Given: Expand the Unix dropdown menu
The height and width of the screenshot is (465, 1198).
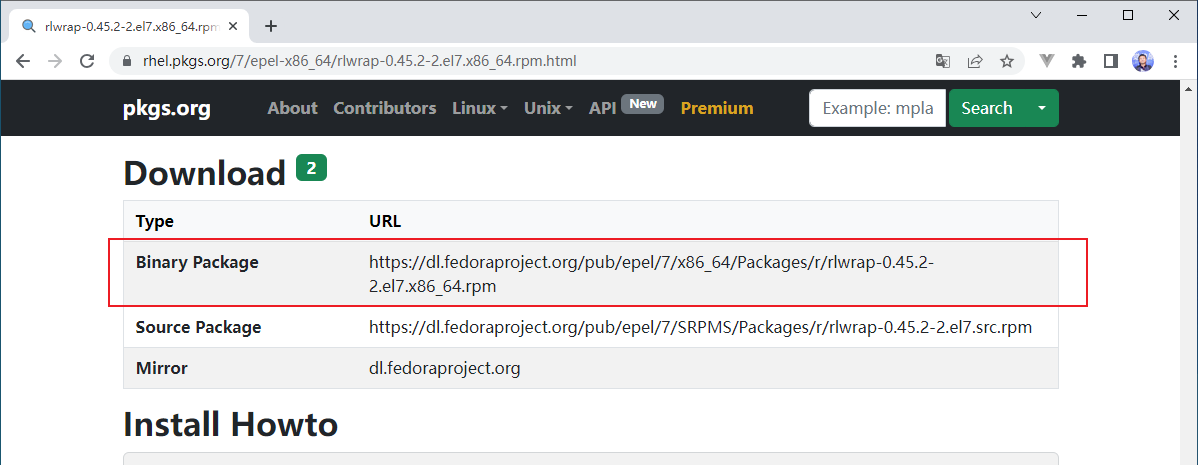Looking at the screenshot, I should tap(548, 108).
